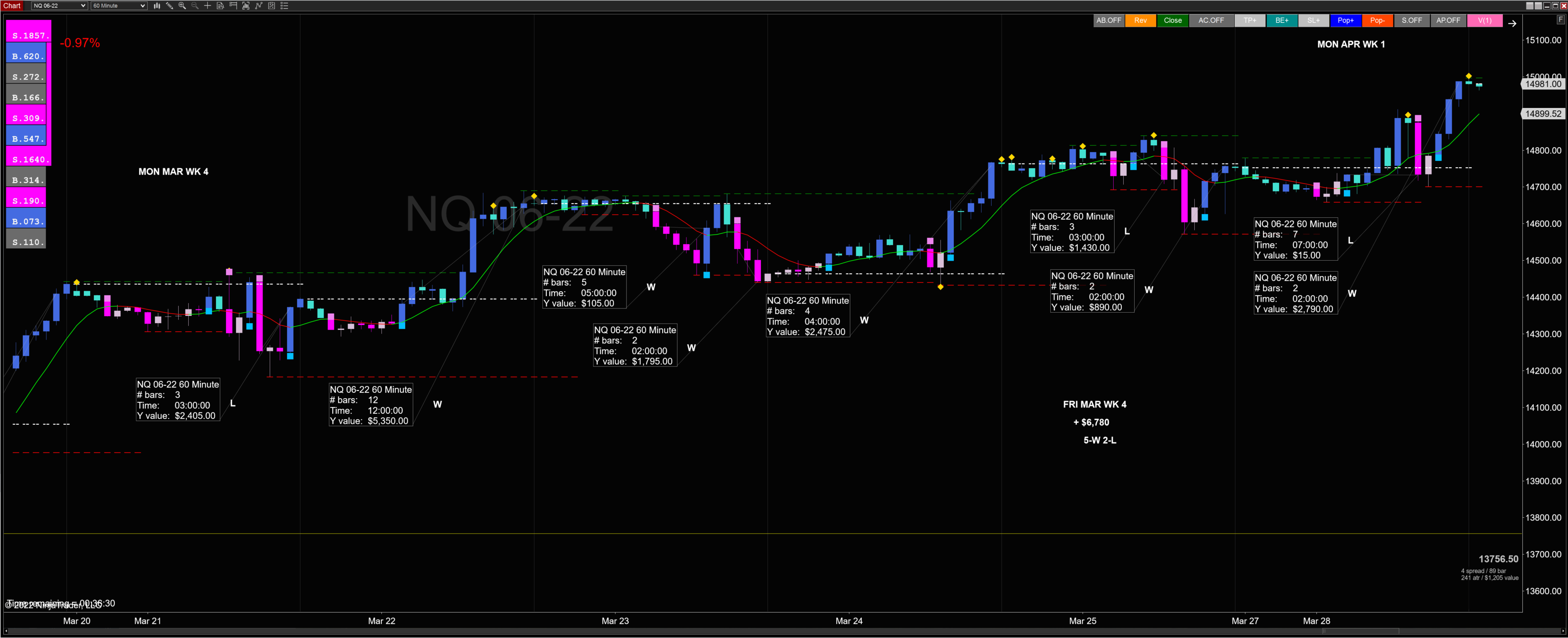Click the gray S.110 button
Viewport: 1568px width, 638px height.
coord(26,239)
